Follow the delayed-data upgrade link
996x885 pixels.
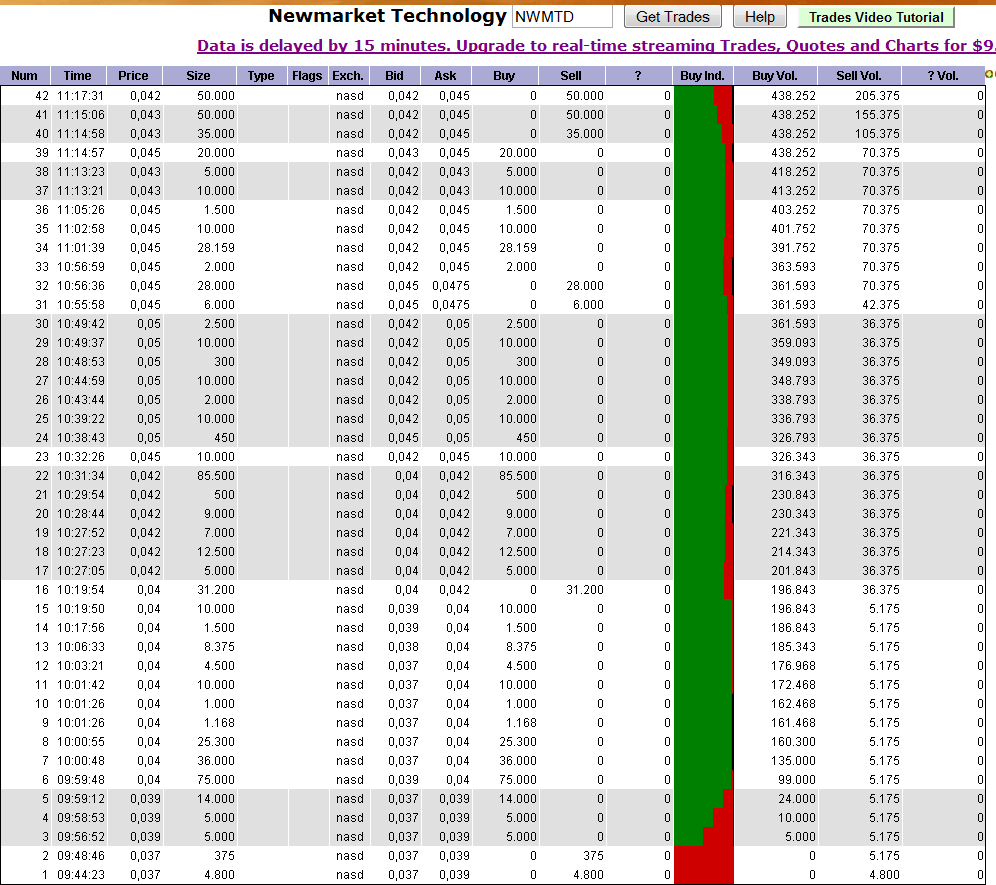(596, 46)
